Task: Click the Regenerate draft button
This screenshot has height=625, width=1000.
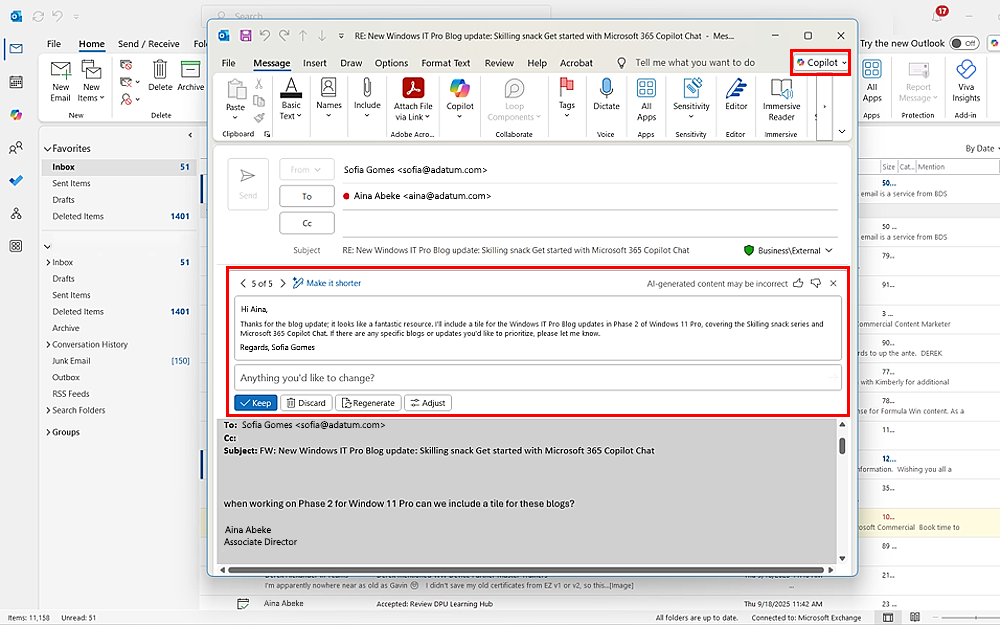Action: [368, 403]
